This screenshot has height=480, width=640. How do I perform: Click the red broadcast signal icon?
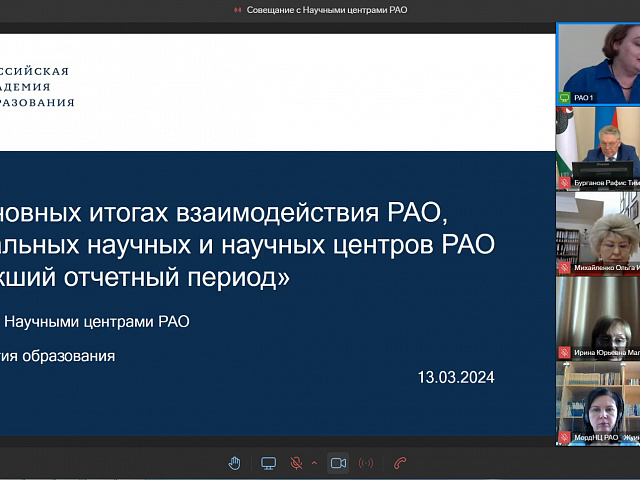coord(366,463)
